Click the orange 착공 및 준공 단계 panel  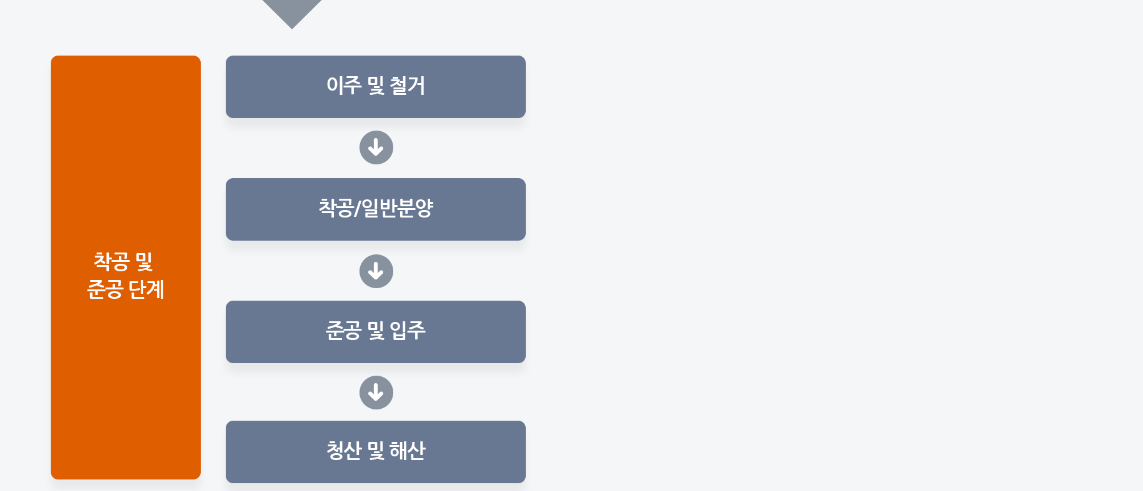[x=125, y=267]
